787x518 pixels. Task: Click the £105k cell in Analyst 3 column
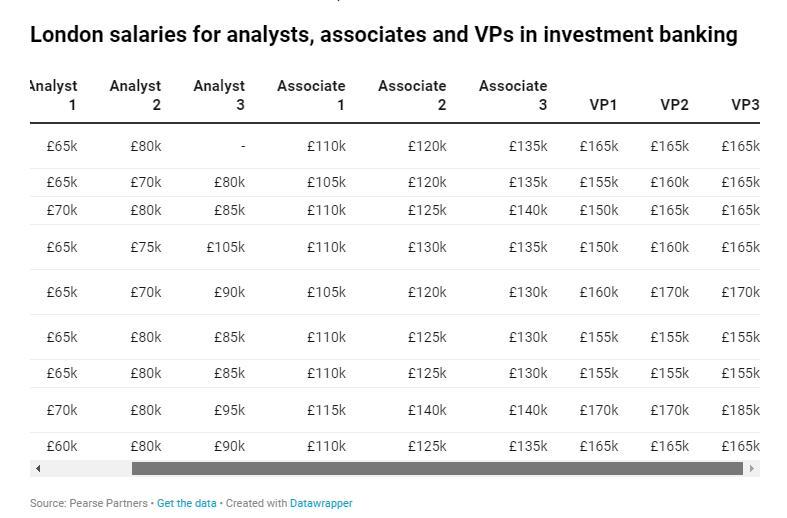point(226,247)
